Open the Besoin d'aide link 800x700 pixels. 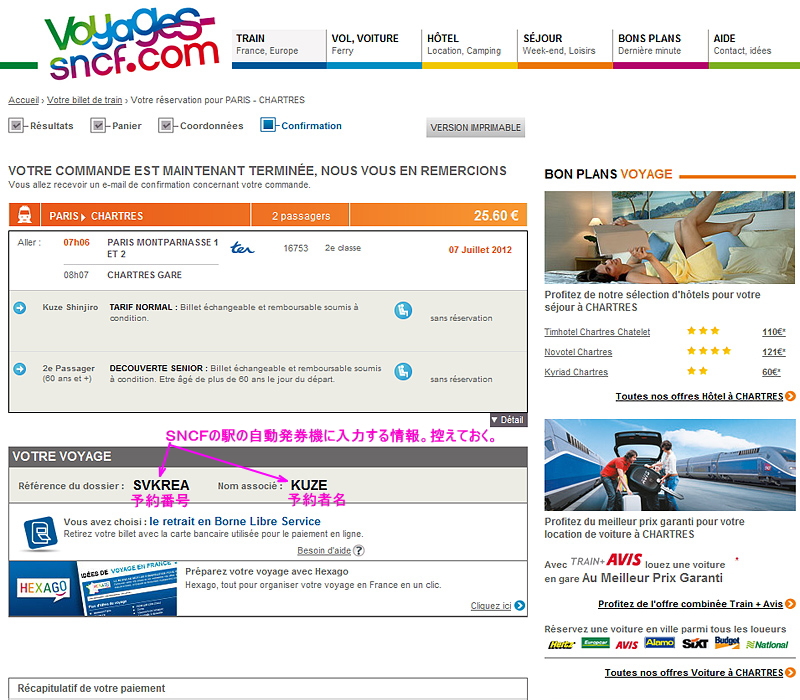[324, 551]
